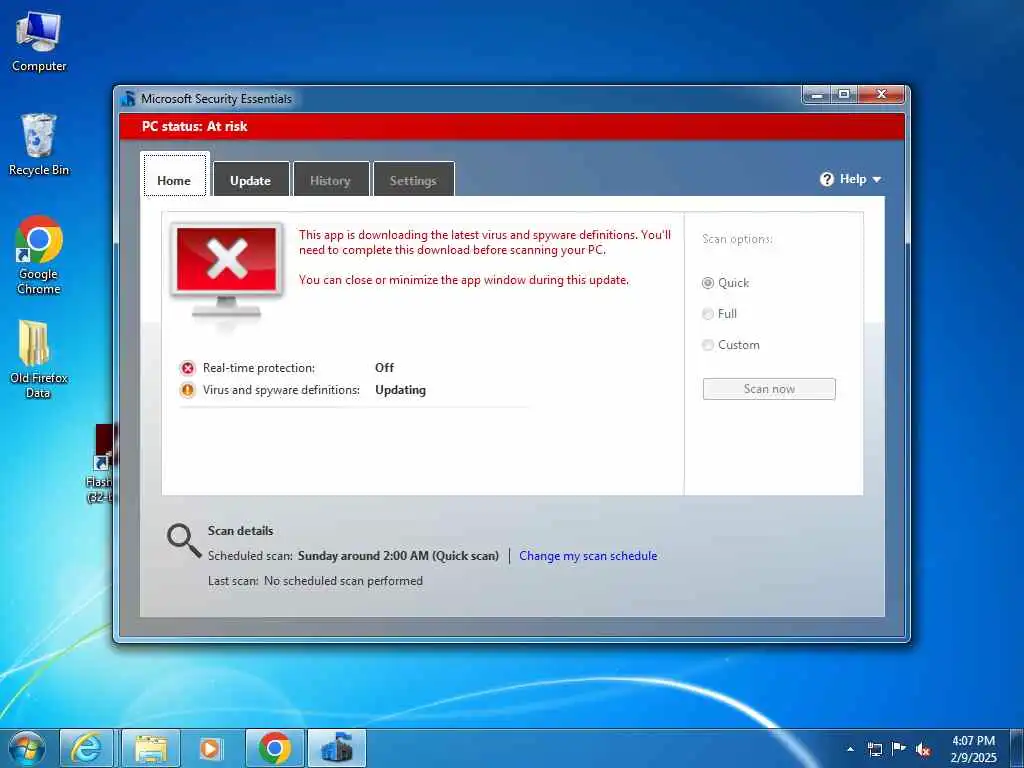Click the Show desktop strip at the taskbar's end
Screen dimensions: 1024x768
[x=1016, y=748]
